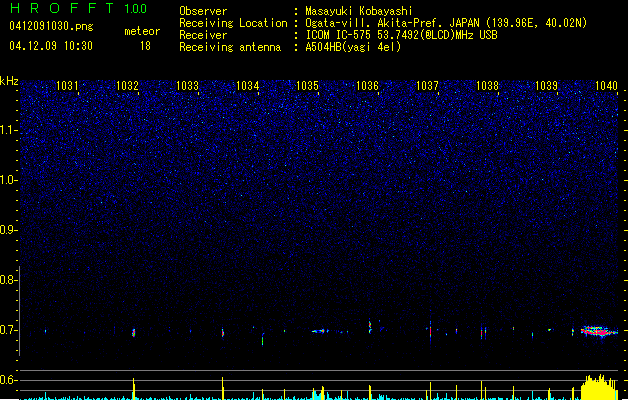Click the Ogata-vill. Akita-Pref. JAPAN location value
The width and height of the screenshot is (629, 400).
coord(446,23)
